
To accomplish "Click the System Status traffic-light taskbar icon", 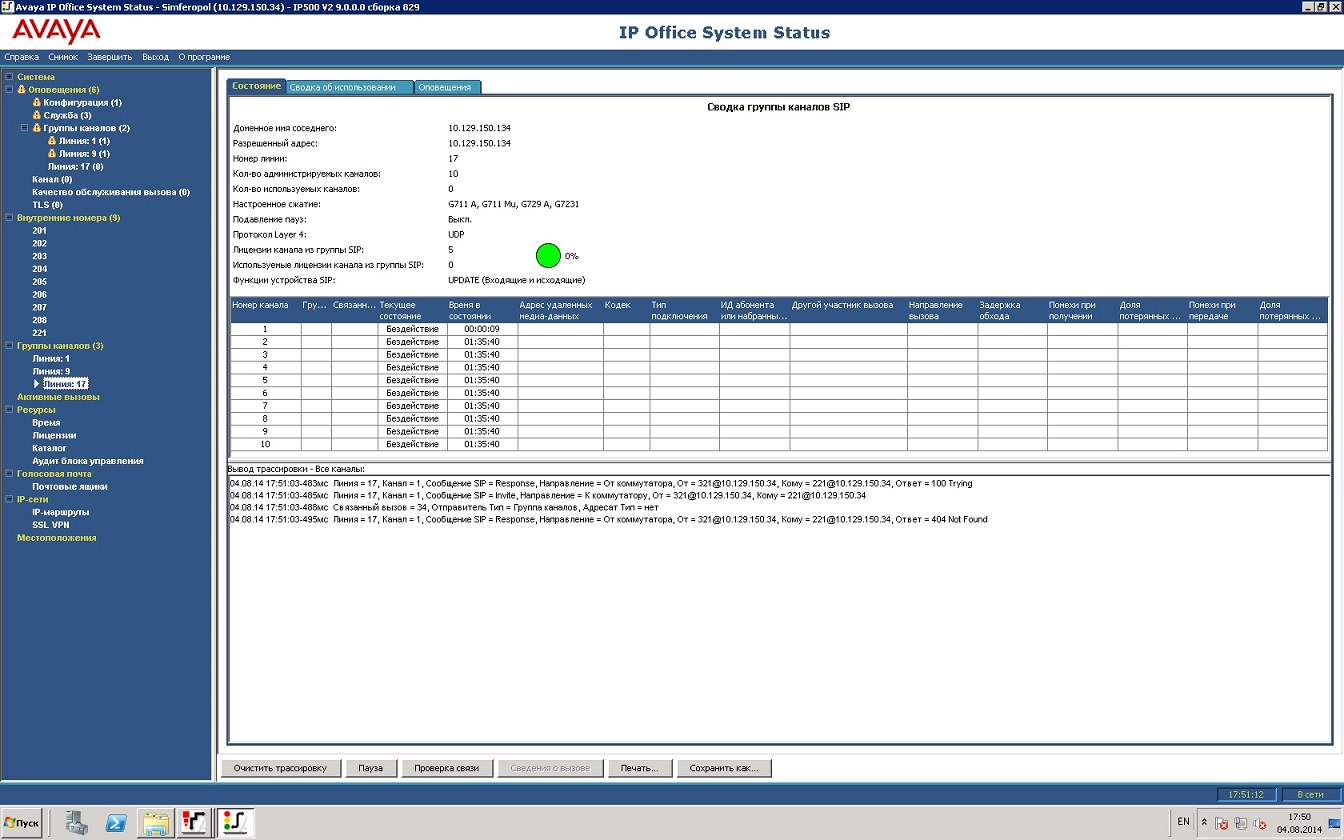I will pyautogui.click(x=235, y=822).
